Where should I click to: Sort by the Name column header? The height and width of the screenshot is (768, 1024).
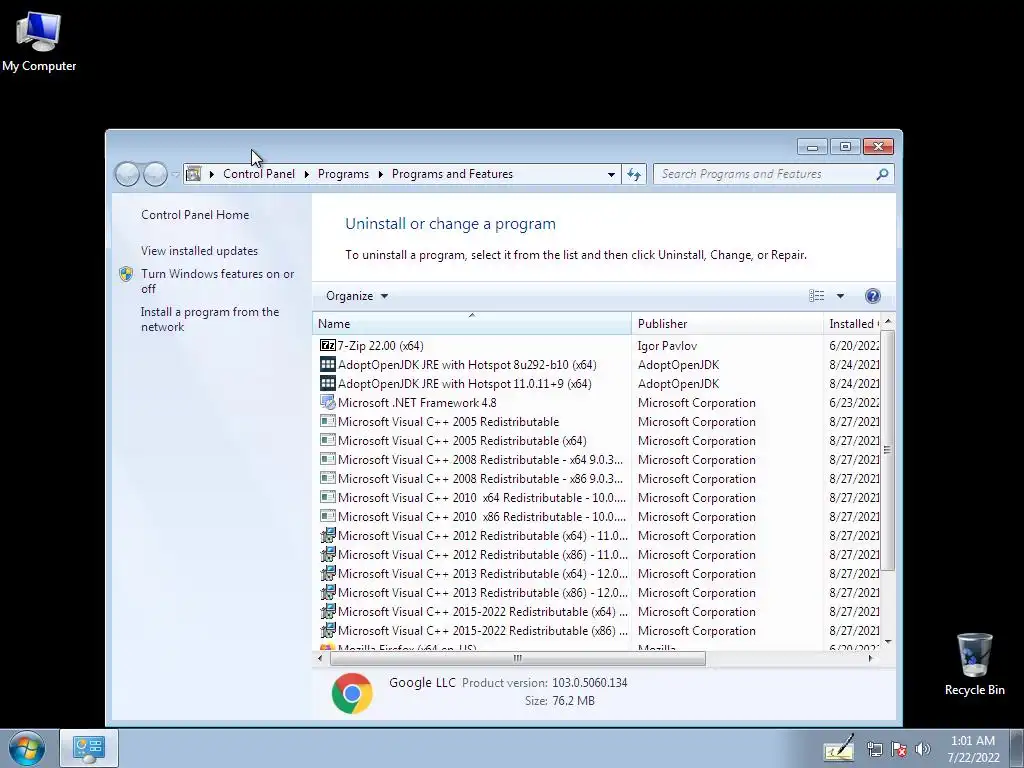click(472, 323)
